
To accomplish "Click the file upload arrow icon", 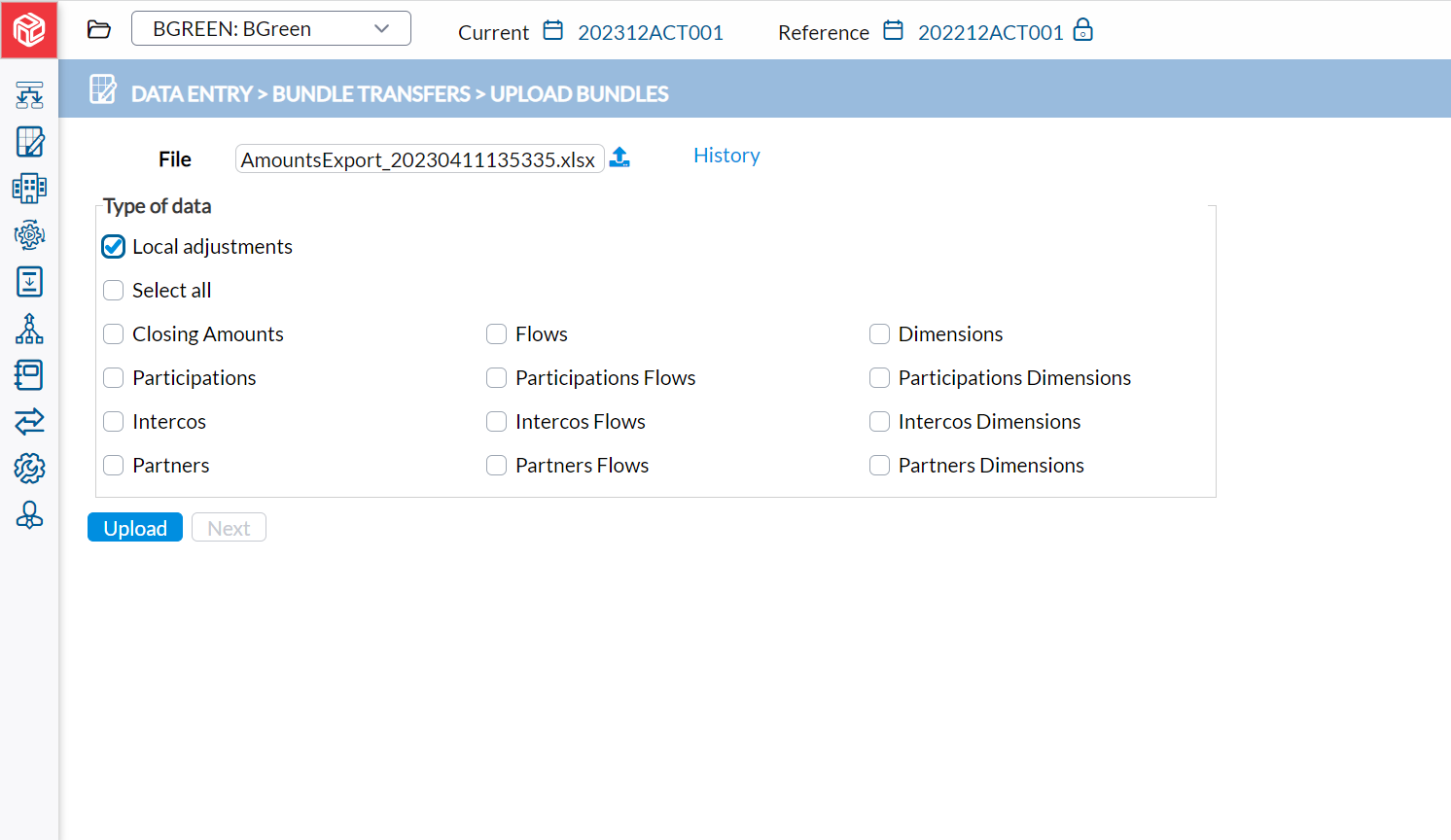I will tap(619, 157).
